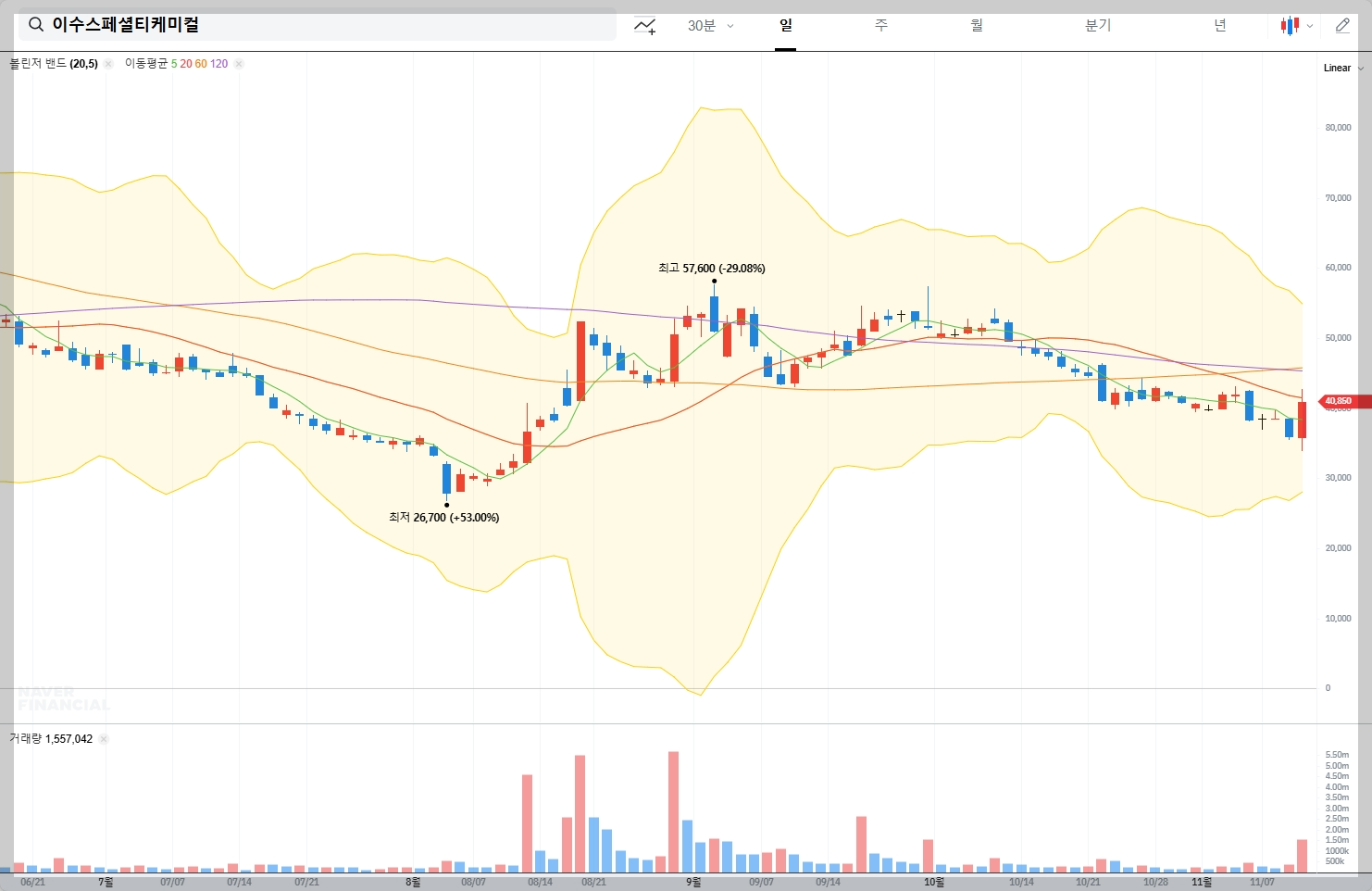
Task: Select the pencil drawing tool
Action: click(x=1342, y=26)
